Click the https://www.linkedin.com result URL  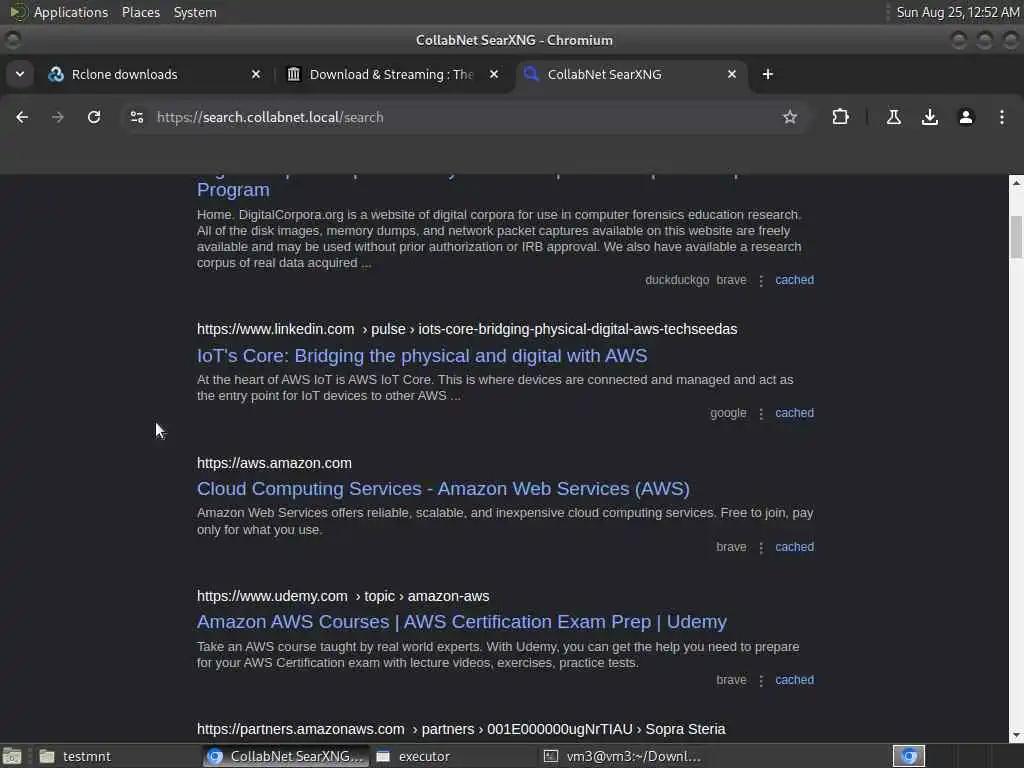[467, 329]
